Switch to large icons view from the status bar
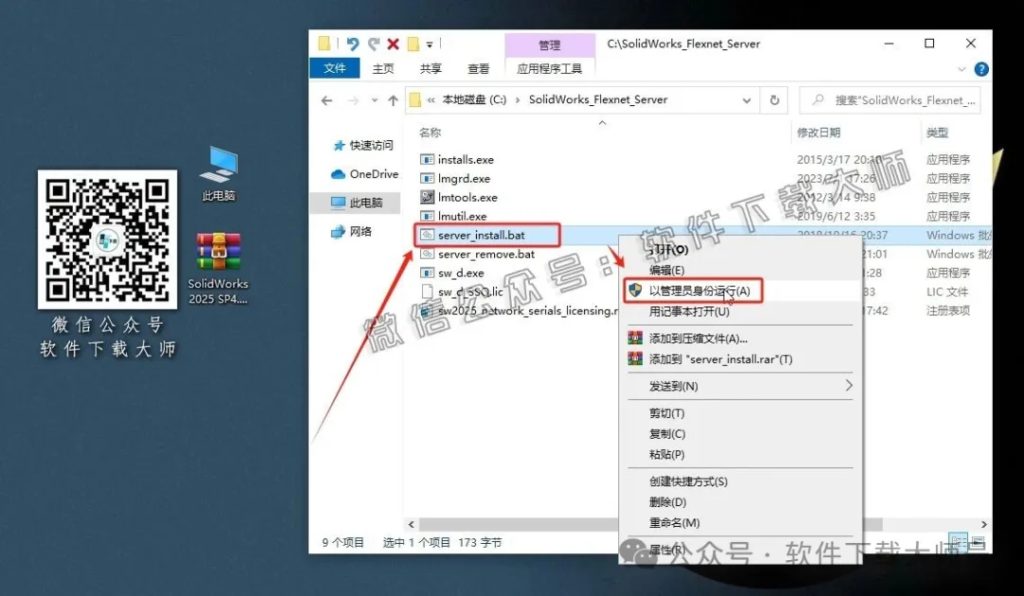The height and width of the screenshot is (596, 1024). [978, 546]
